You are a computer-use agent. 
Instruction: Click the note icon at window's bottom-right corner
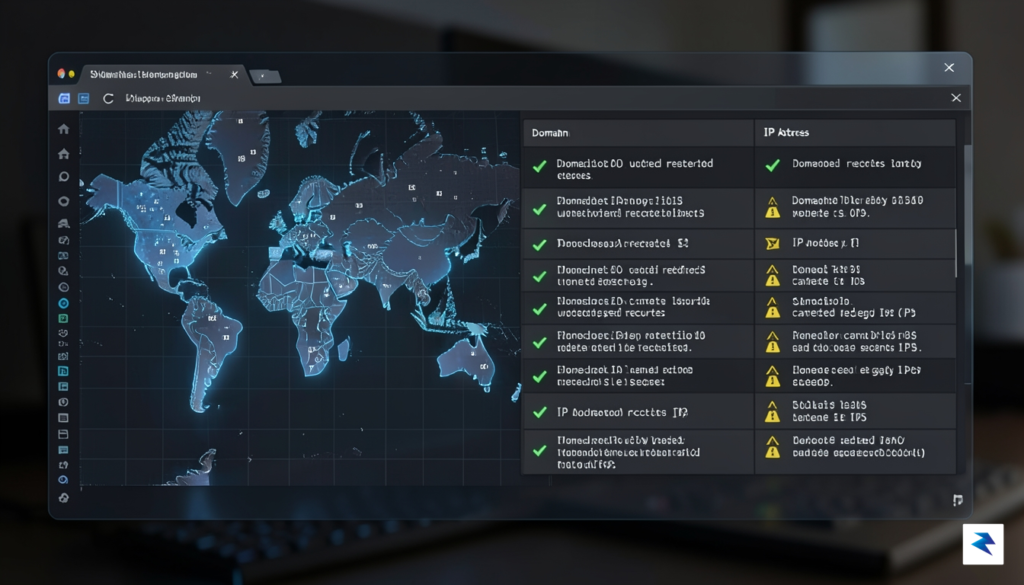click(957, 500)
